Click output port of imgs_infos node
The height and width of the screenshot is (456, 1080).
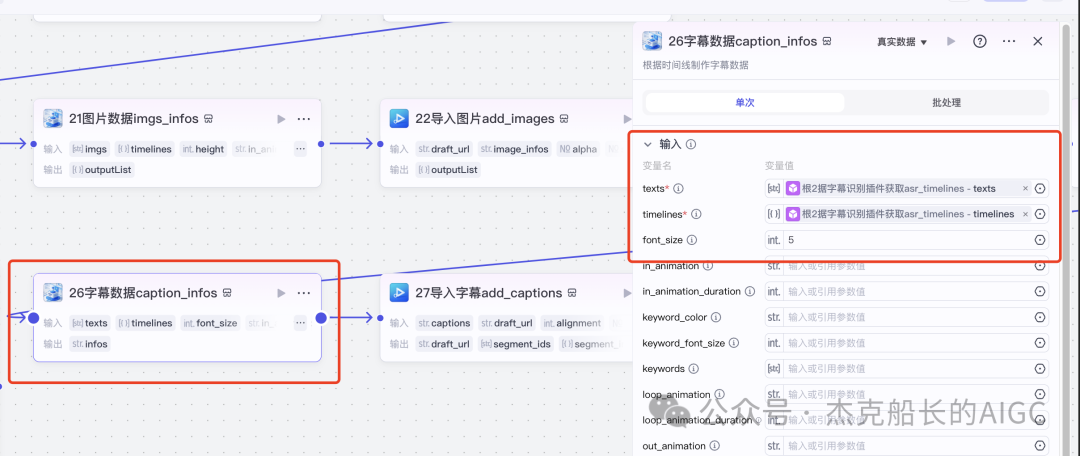coord(321,144)
